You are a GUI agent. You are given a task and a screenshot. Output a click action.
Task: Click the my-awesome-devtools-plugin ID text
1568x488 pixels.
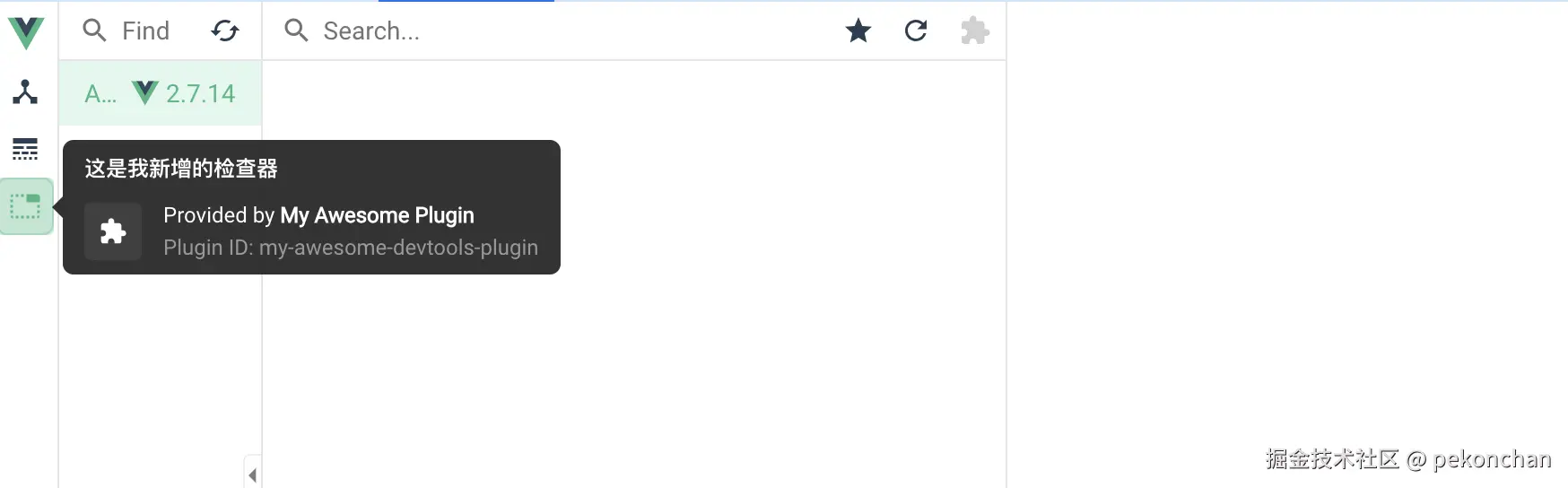click(x=398, y=248)
